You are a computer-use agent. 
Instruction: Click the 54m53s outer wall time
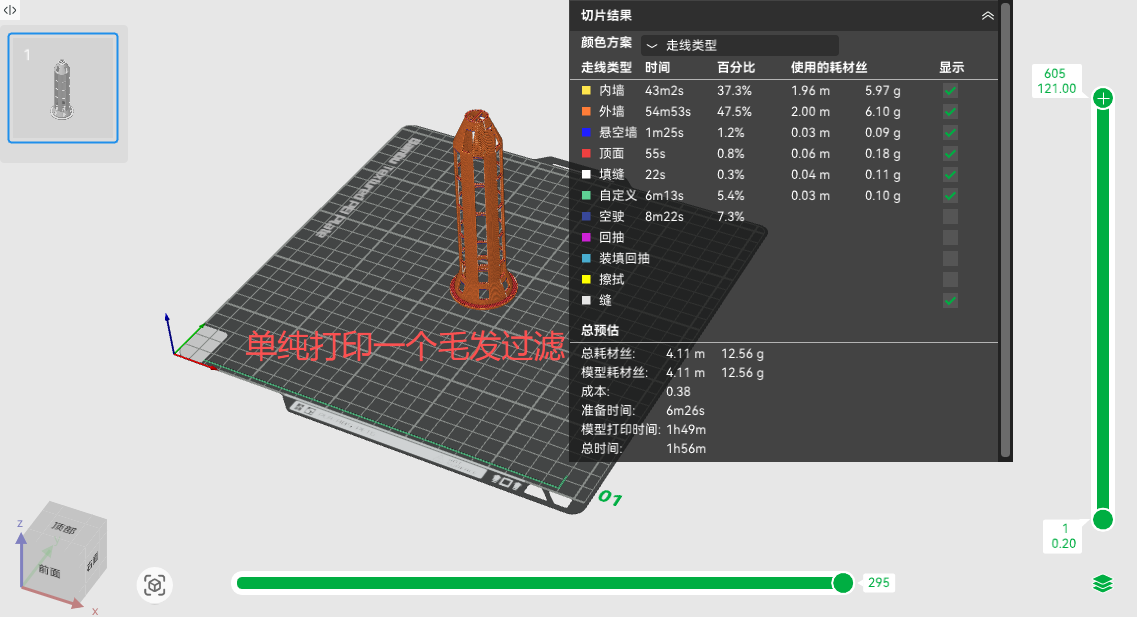click(x=668, y=112)
